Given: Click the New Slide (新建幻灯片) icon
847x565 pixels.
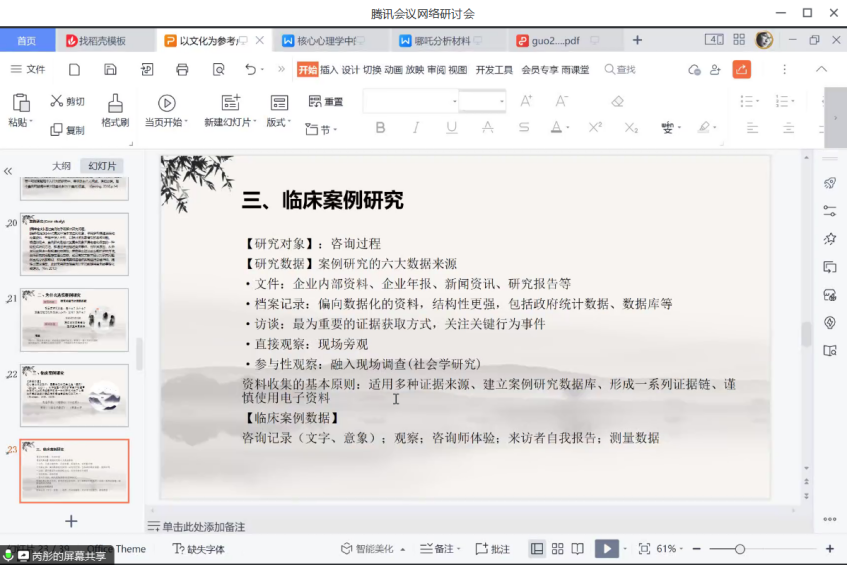Looking at the screenshot, I should click(230, 103).
